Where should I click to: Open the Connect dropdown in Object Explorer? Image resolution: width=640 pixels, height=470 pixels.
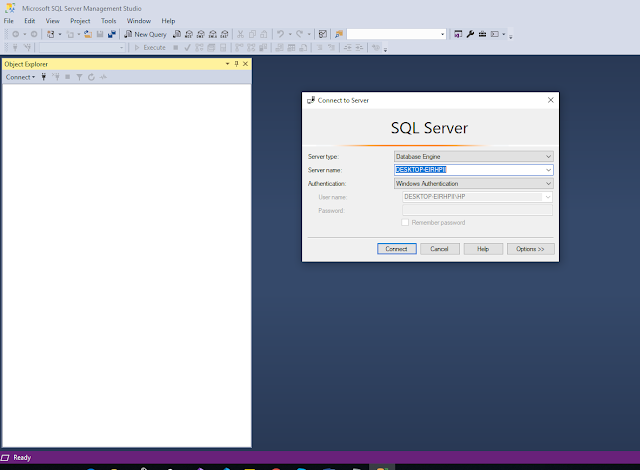pyautogui.click(x=20, y=77)
